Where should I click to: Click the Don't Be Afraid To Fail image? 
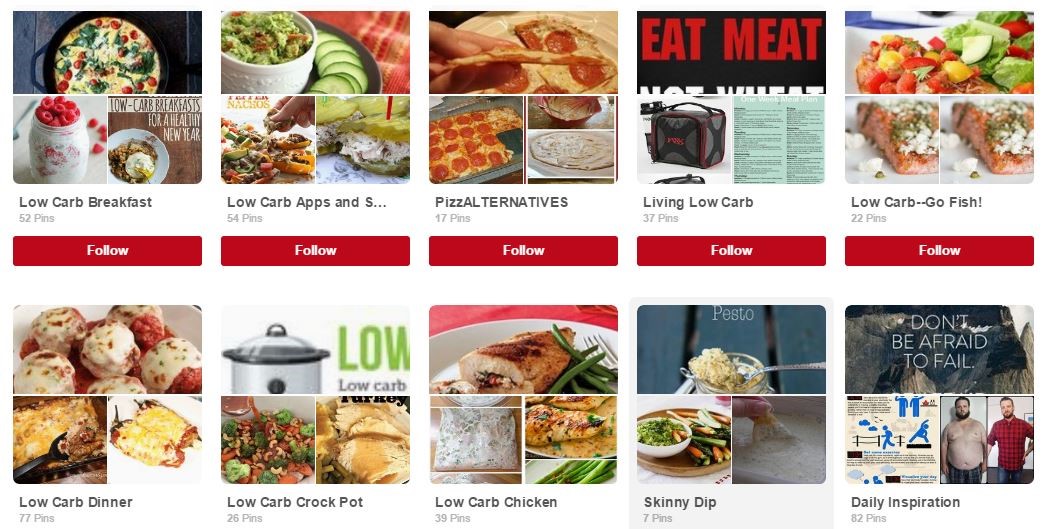coord(939,349)
